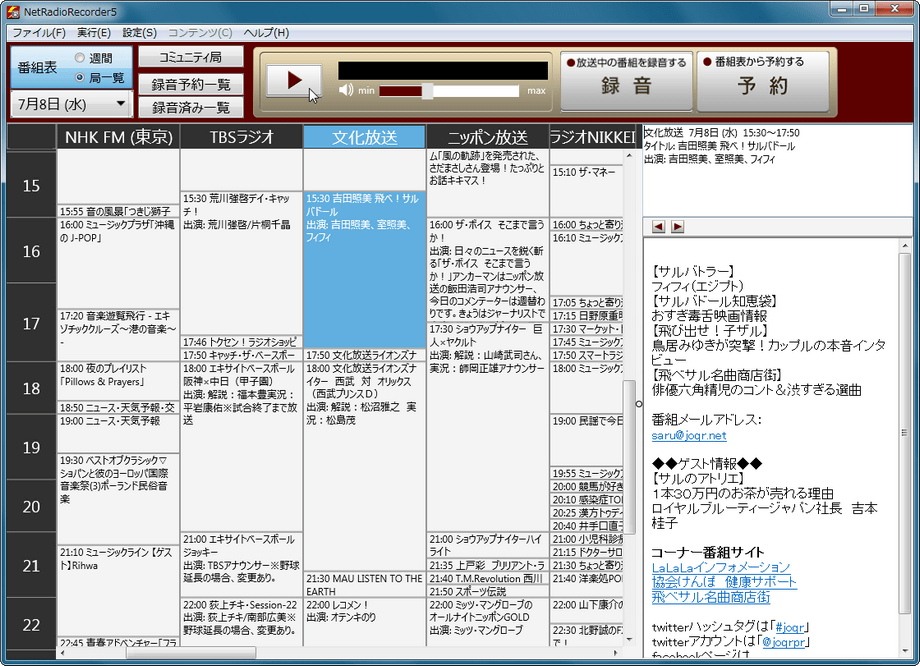Open the 設定(S) menu
The image size is (920, 666).
tap(139, 33)
